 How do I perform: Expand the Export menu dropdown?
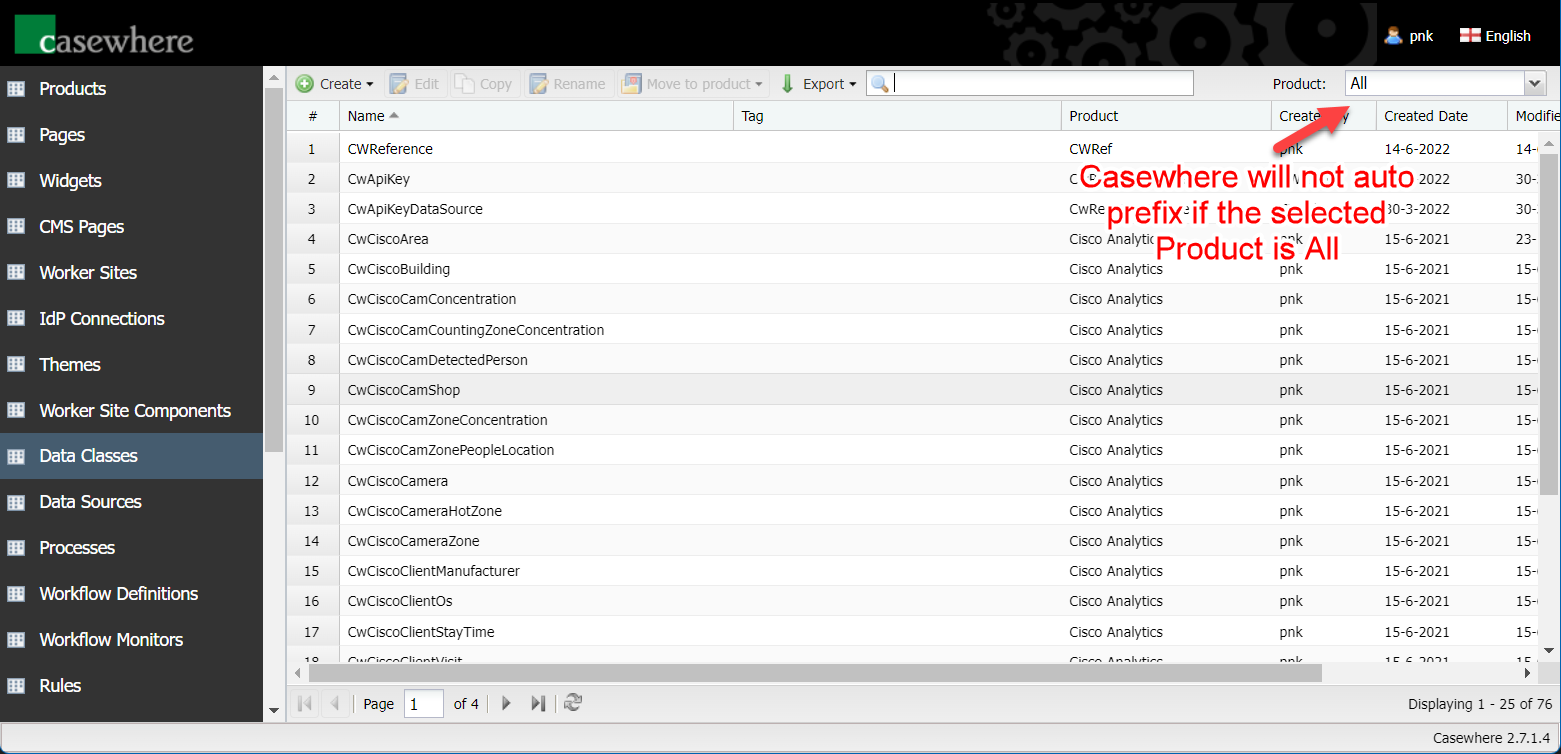(x=853, y=85)
